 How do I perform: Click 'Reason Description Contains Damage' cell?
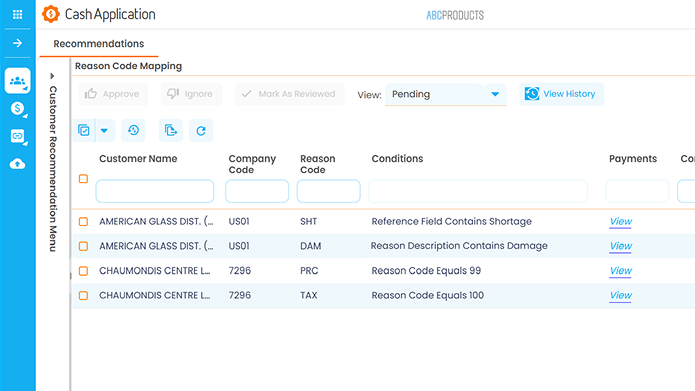[x=459, y=246]
